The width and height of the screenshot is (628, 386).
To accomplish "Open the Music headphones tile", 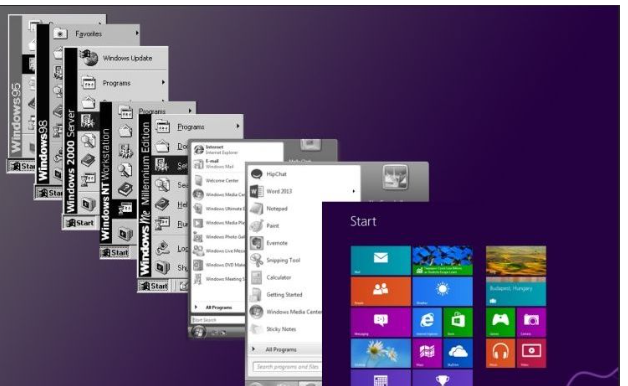I will 500,353.
